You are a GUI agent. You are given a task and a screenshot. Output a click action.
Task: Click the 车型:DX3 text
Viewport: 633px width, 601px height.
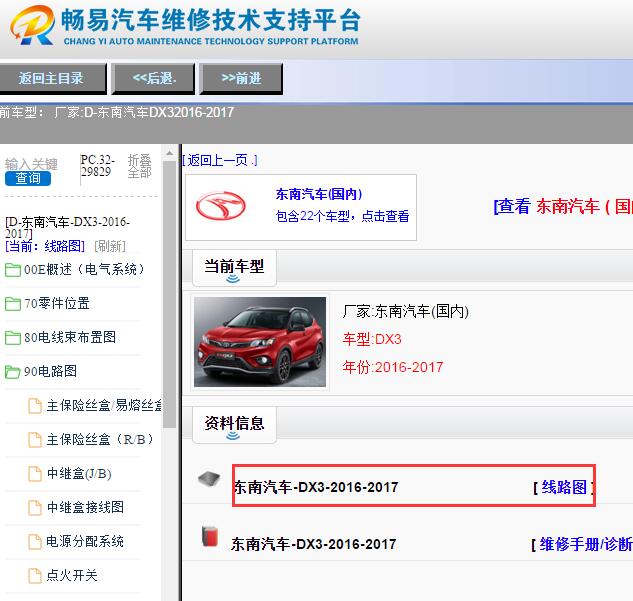372,339
